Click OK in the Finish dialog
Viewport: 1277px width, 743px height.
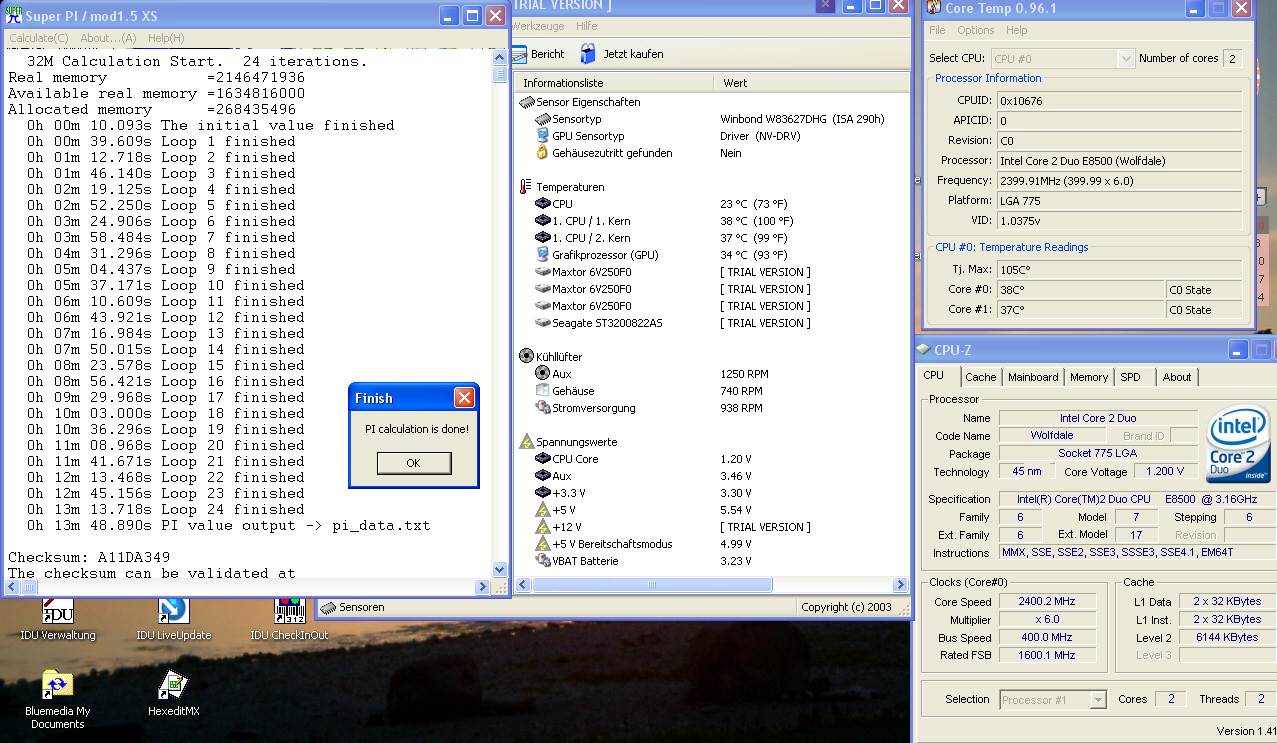[413, 463]
